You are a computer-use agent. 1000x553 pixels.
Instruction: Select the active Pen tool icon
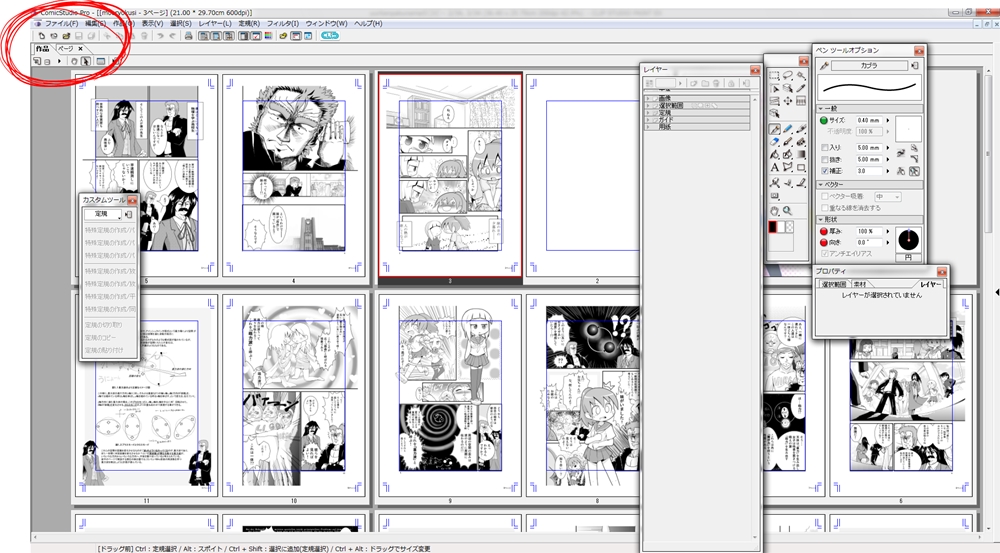(774, 129)
